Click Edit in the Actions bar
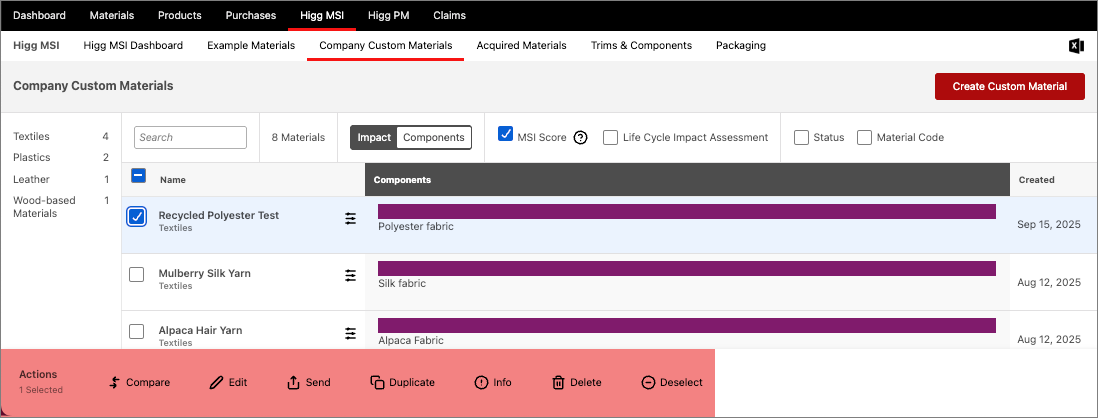The height and width of the screenshot is (418, 1098). (x=229, y=382)
